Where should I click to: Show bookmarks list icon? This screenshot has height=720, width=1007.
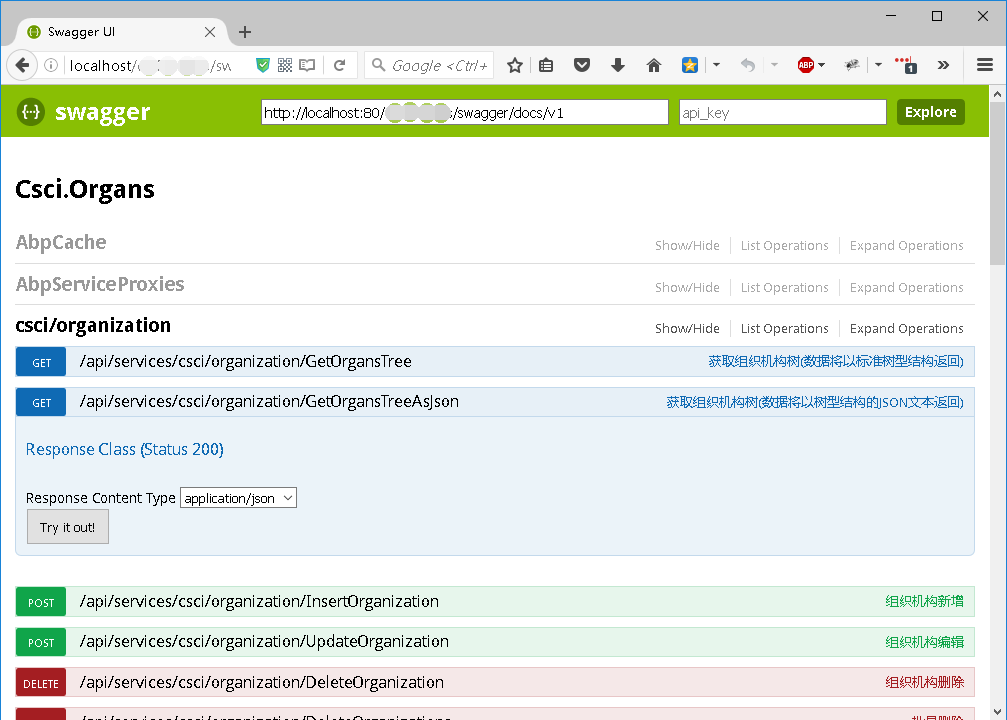pyautogui.click(x=546, y=65)
